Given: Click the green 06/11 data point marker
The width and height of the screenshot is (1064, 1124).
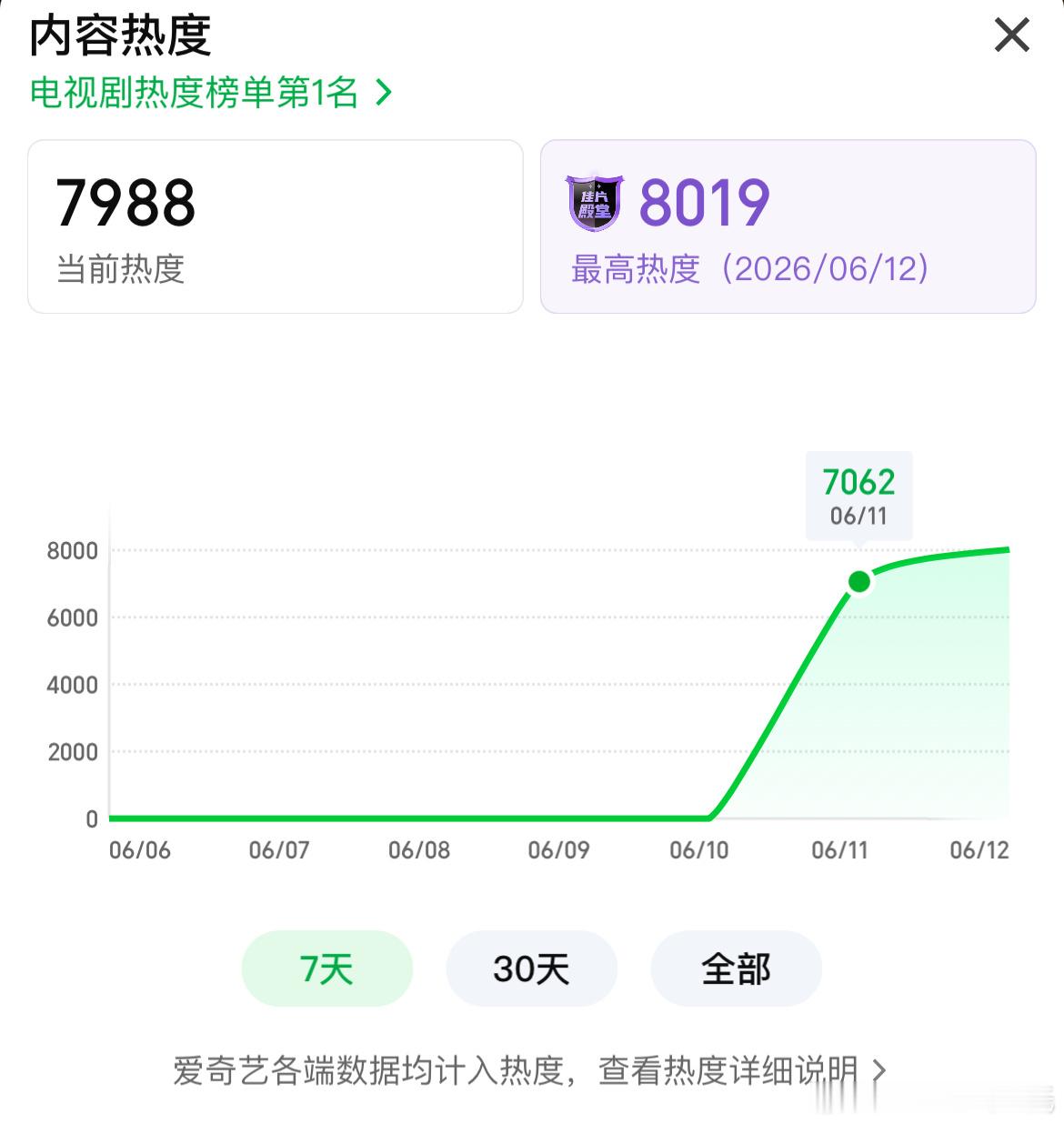Looking at the screenshot, I should point(859,581).
